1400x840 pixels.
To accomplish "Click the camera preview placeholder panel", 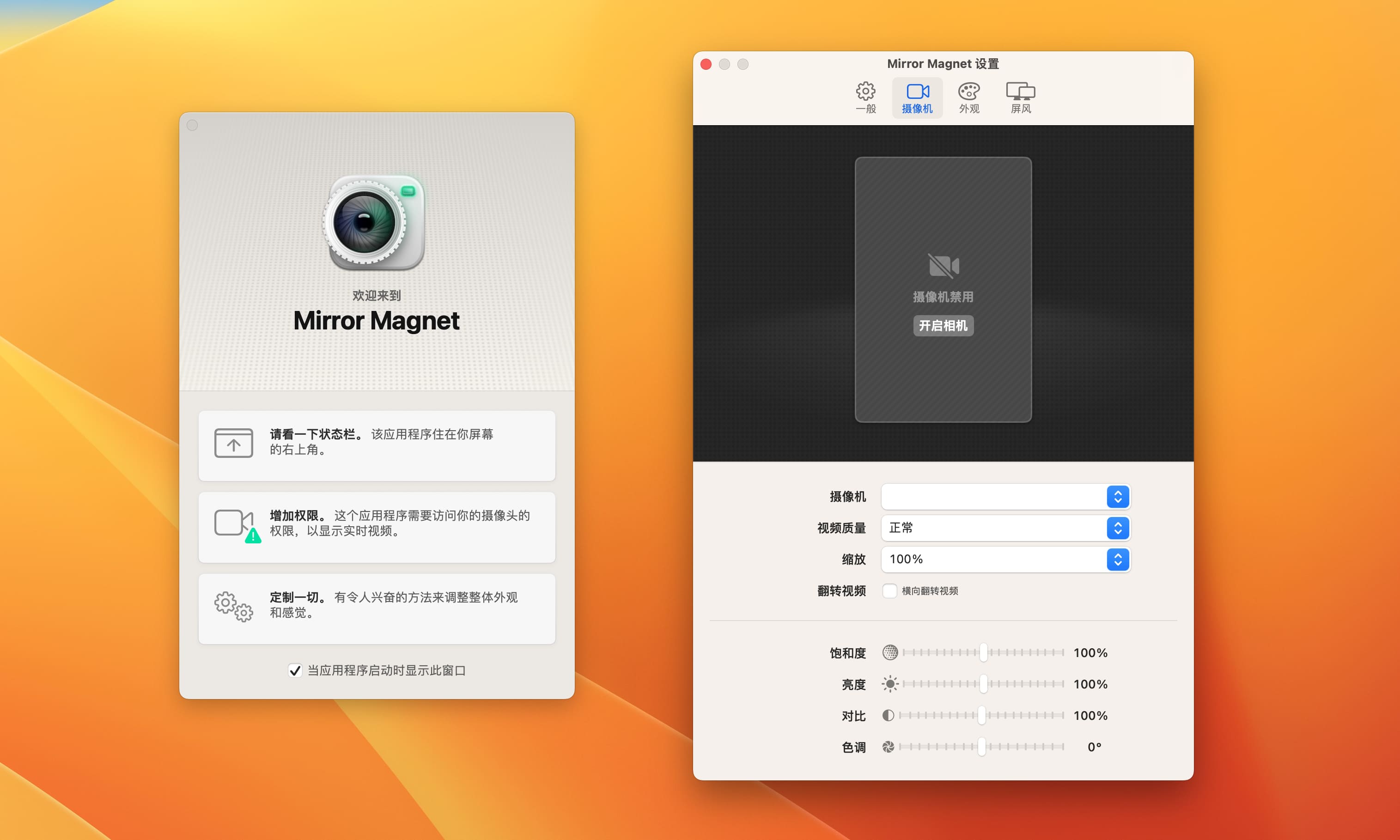I will point(943,290).
